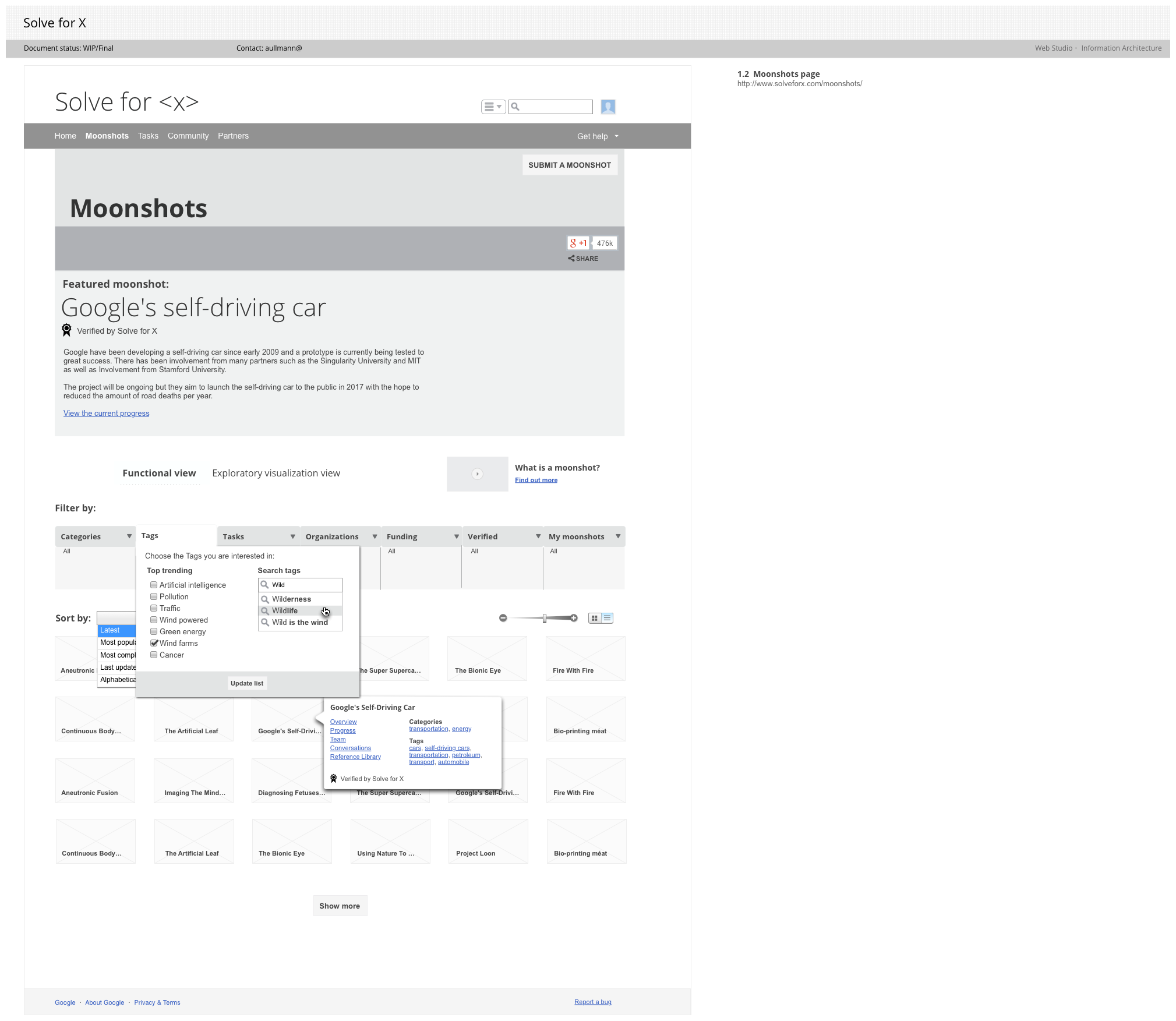
Task: Open the Funding filter dropdown
Action: [456, 536]
